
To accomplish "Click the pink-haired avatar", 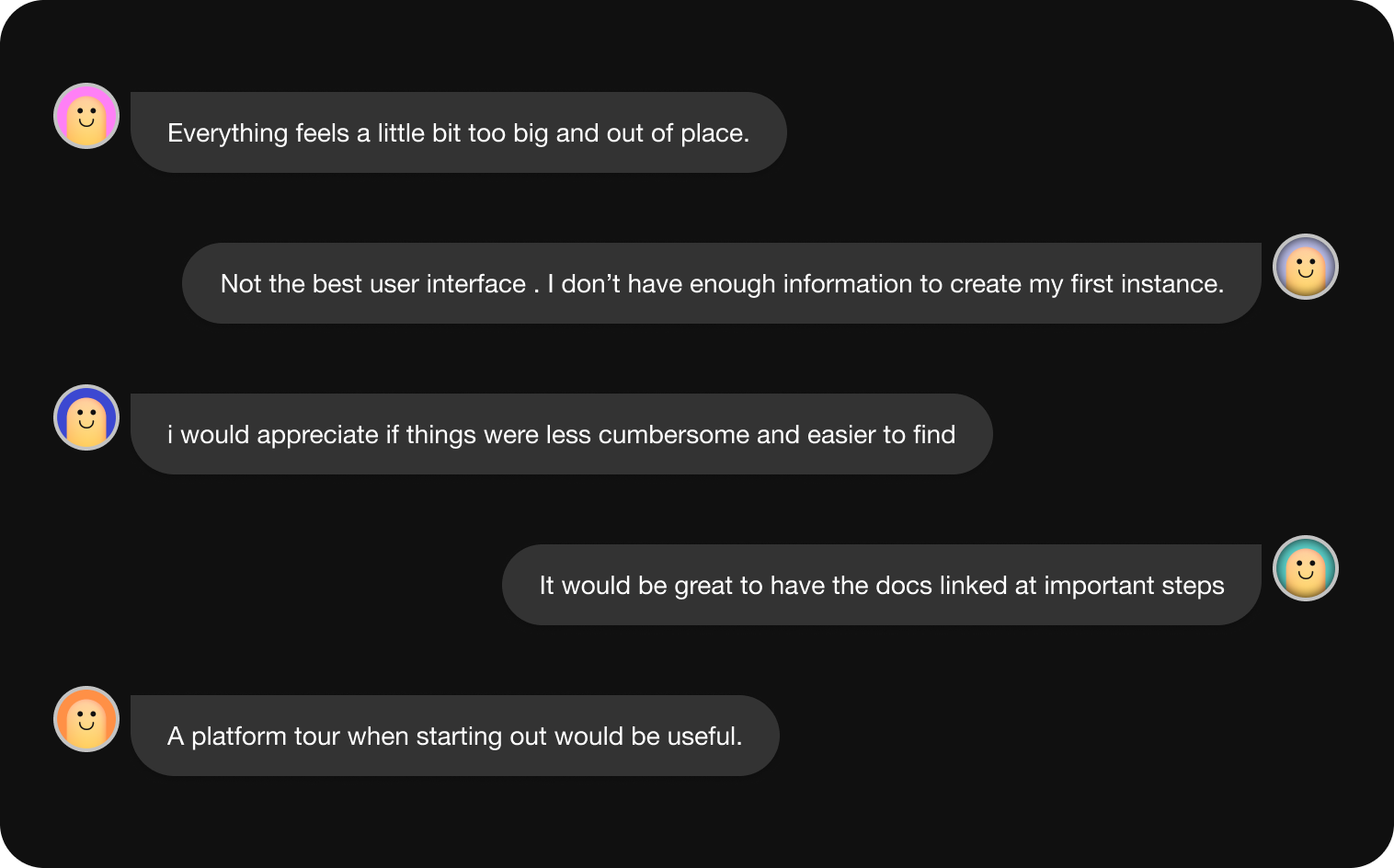I will [x=86, y=116].
